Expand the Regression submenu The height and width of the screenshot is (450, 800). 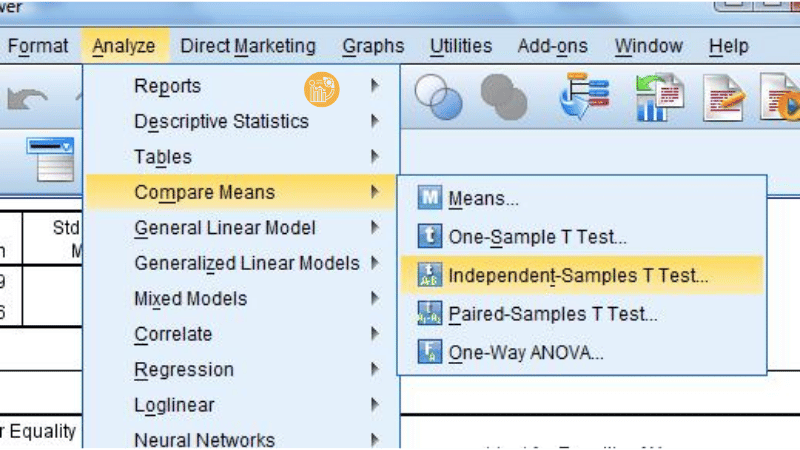click(x=241, y=369)
